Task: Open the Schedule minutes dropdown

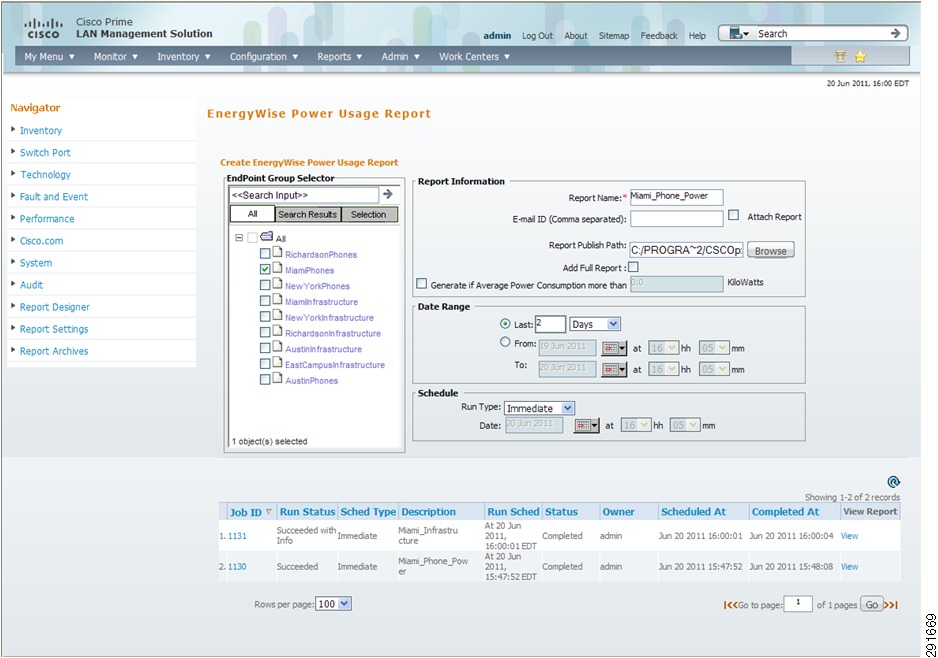Action: point(684,425)
